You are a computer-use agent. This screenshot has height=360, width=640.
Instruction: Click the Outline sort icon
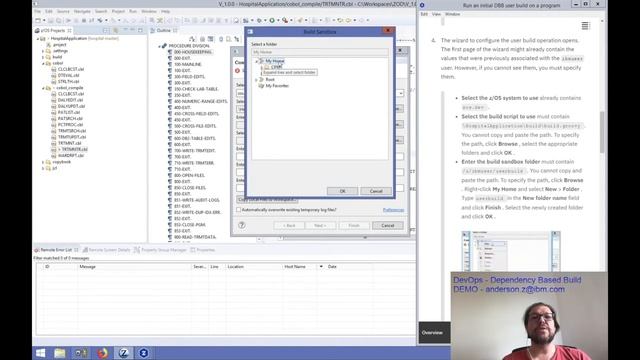pyautogui.click(x=192, y=39)
